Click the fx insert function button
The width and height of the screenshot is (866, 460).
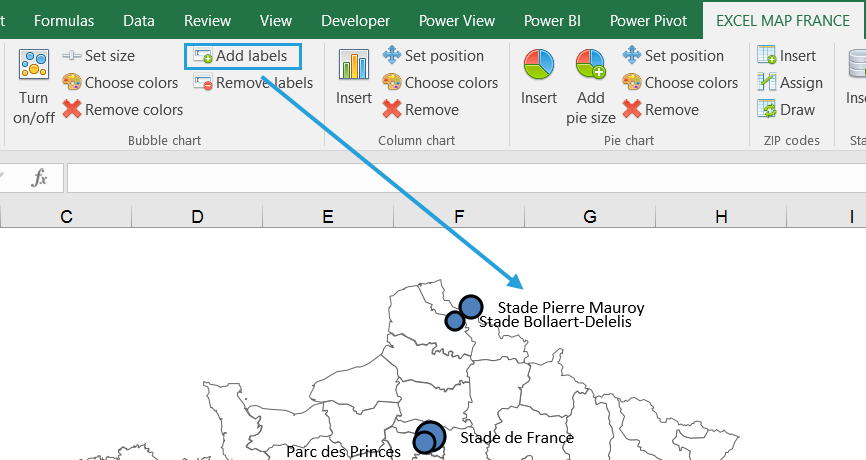click(x=39, y=178)
